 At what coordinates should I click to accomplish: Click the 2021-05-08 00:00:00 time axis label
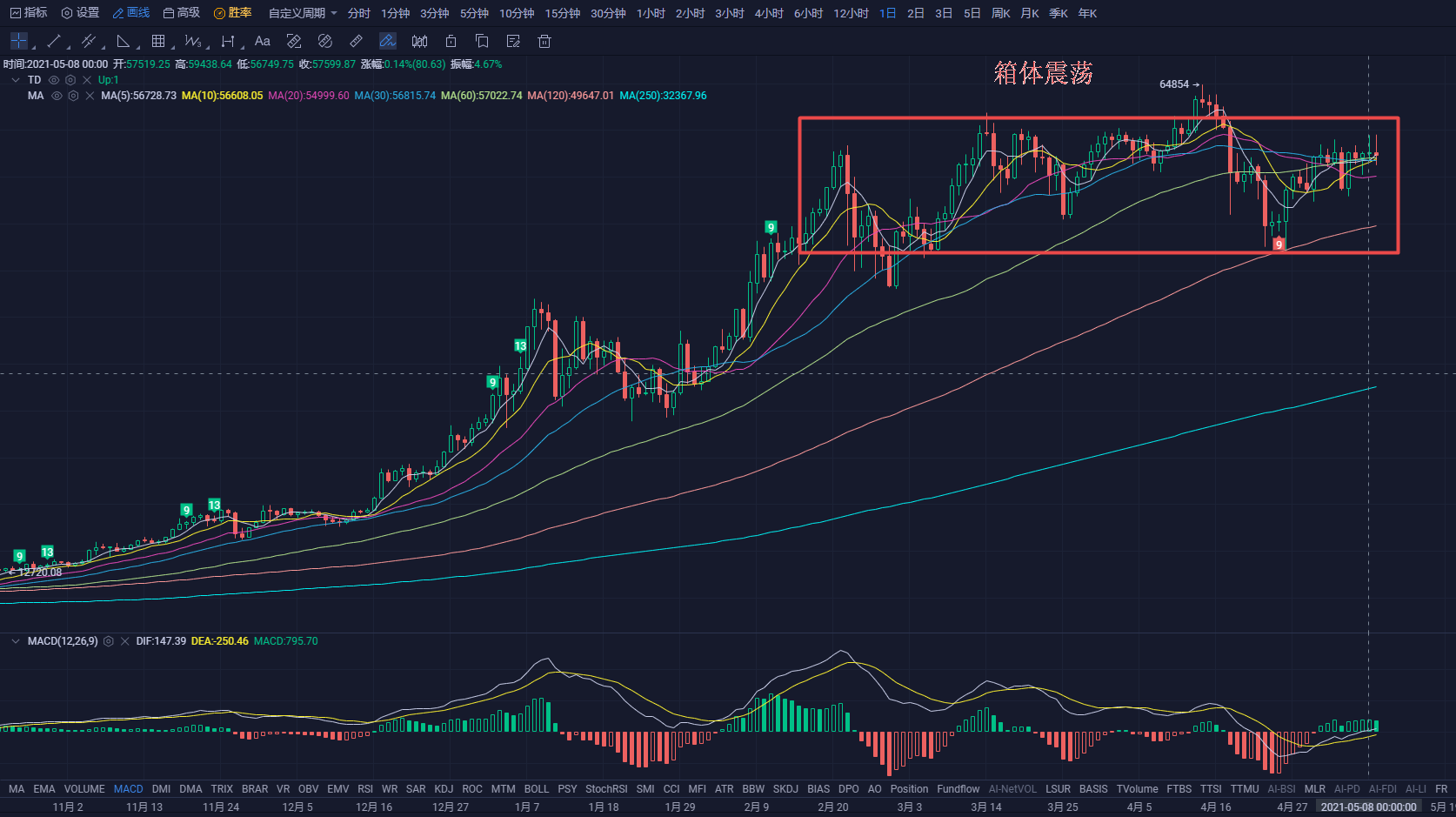click(x=1368, y=807)
